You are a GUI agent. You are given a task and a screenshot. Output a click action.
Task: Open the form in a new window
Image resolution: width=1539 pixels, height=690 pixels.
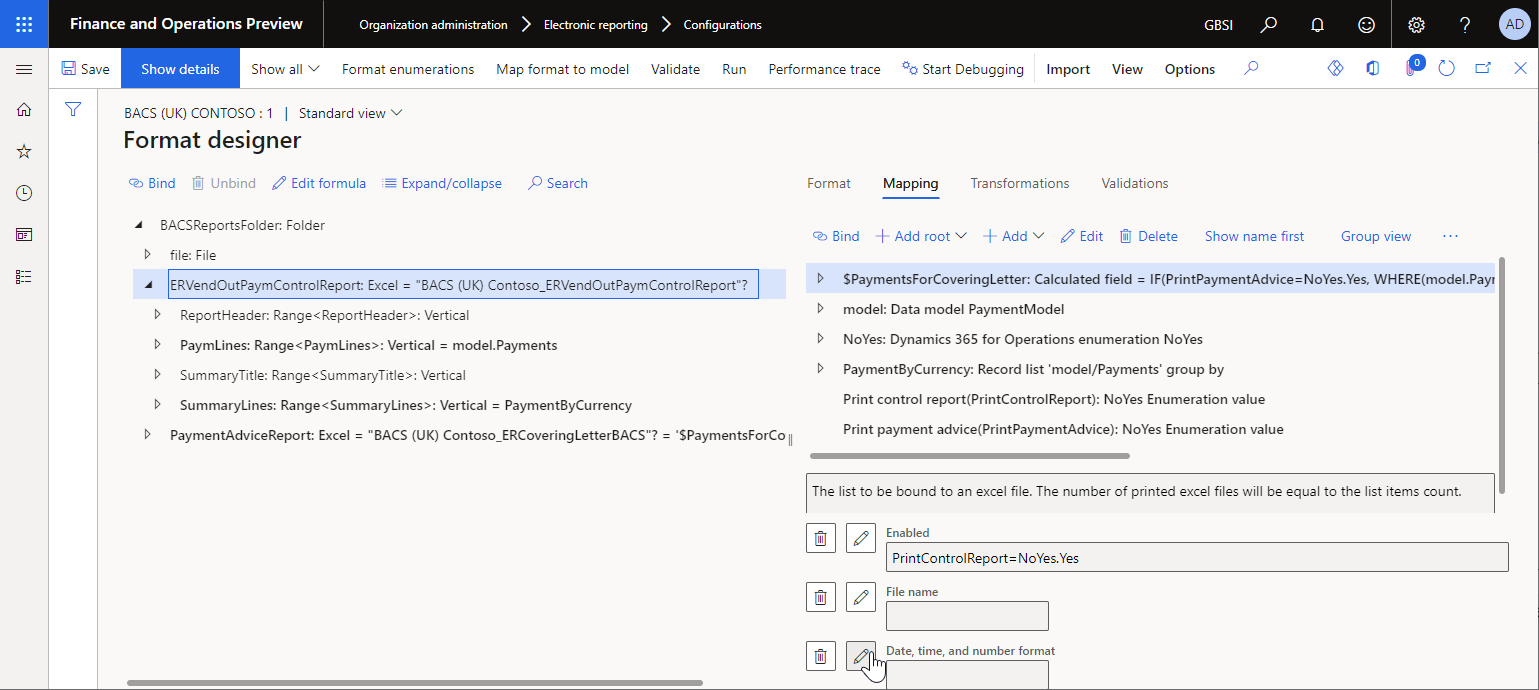(x=1483, y=69)
